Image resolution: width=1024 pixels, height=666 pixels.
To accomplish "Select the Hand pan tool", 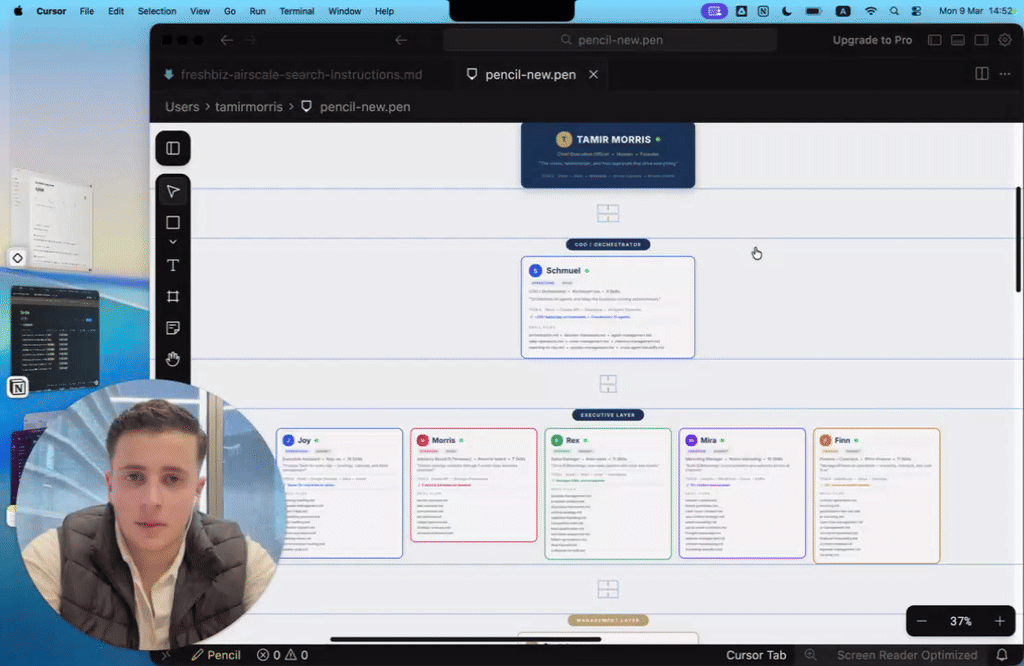I will point(173,359).
